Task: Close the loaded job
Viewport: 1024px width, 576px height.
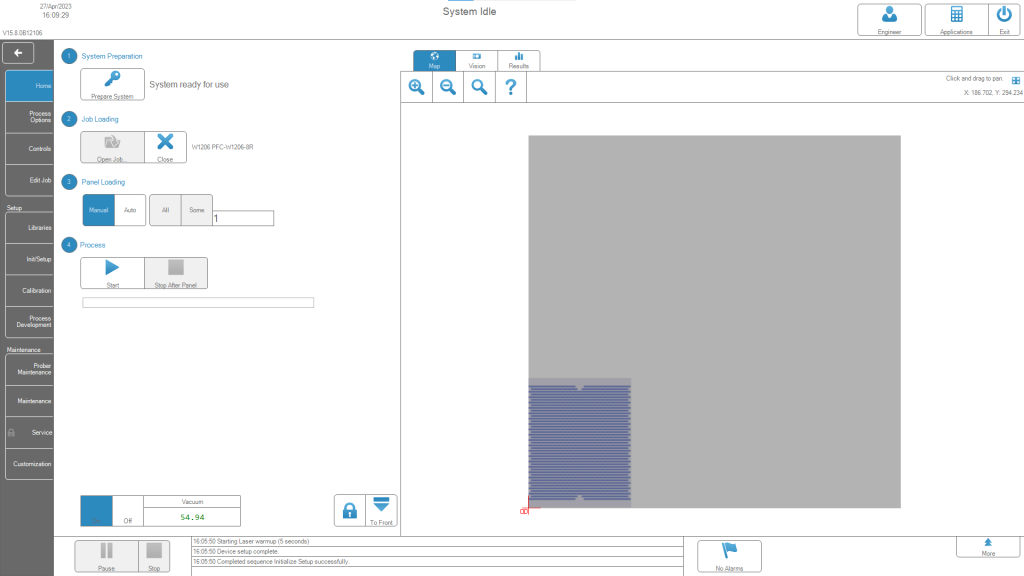Action: click(165, 147)
